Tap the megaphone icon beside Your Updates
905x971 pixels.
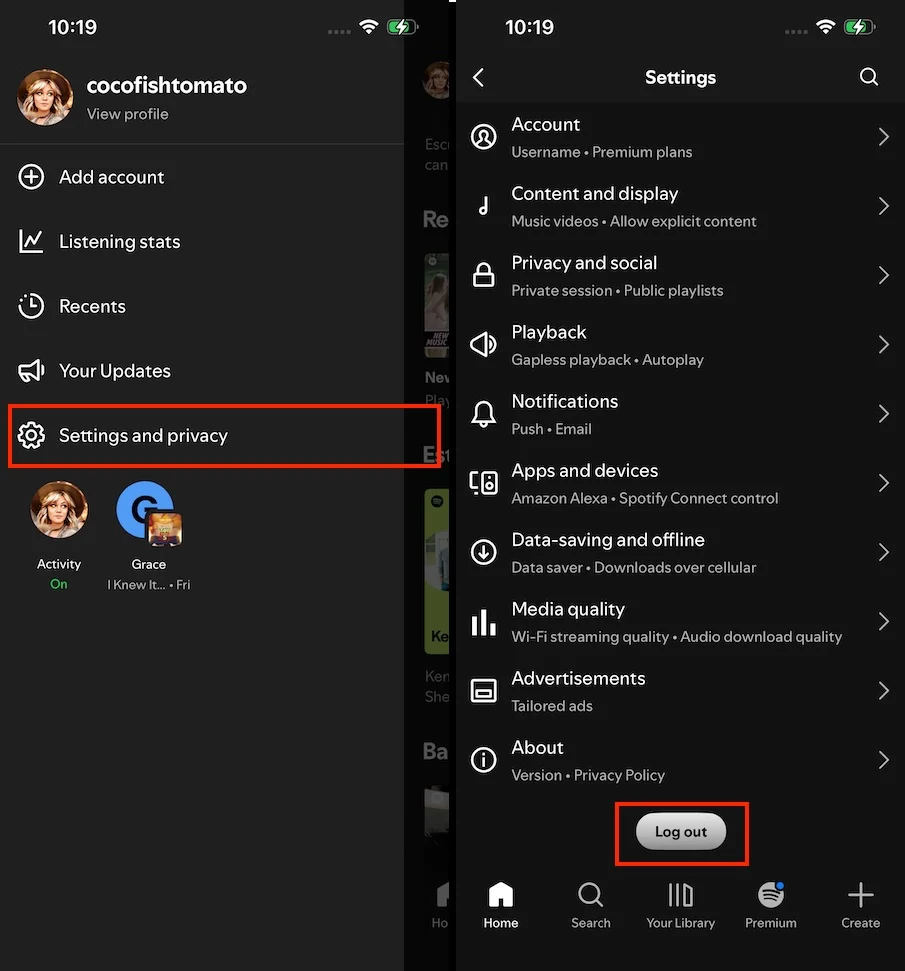pos(31,371)
